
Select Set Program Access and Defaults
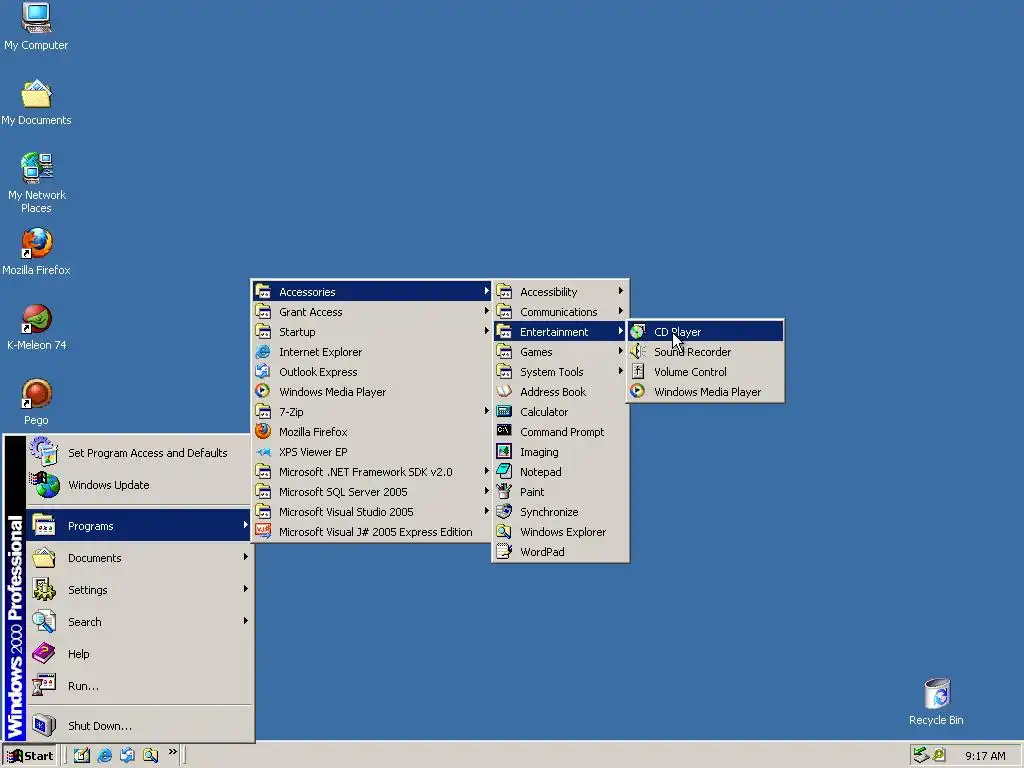point(138,453)
